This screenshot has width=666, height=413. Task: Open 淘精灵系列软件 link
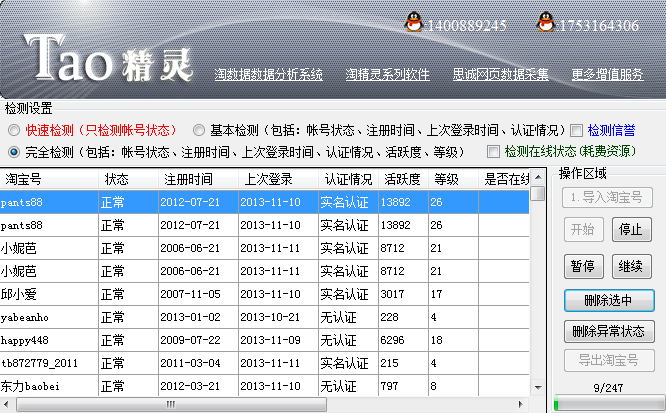tap(387, 74)
